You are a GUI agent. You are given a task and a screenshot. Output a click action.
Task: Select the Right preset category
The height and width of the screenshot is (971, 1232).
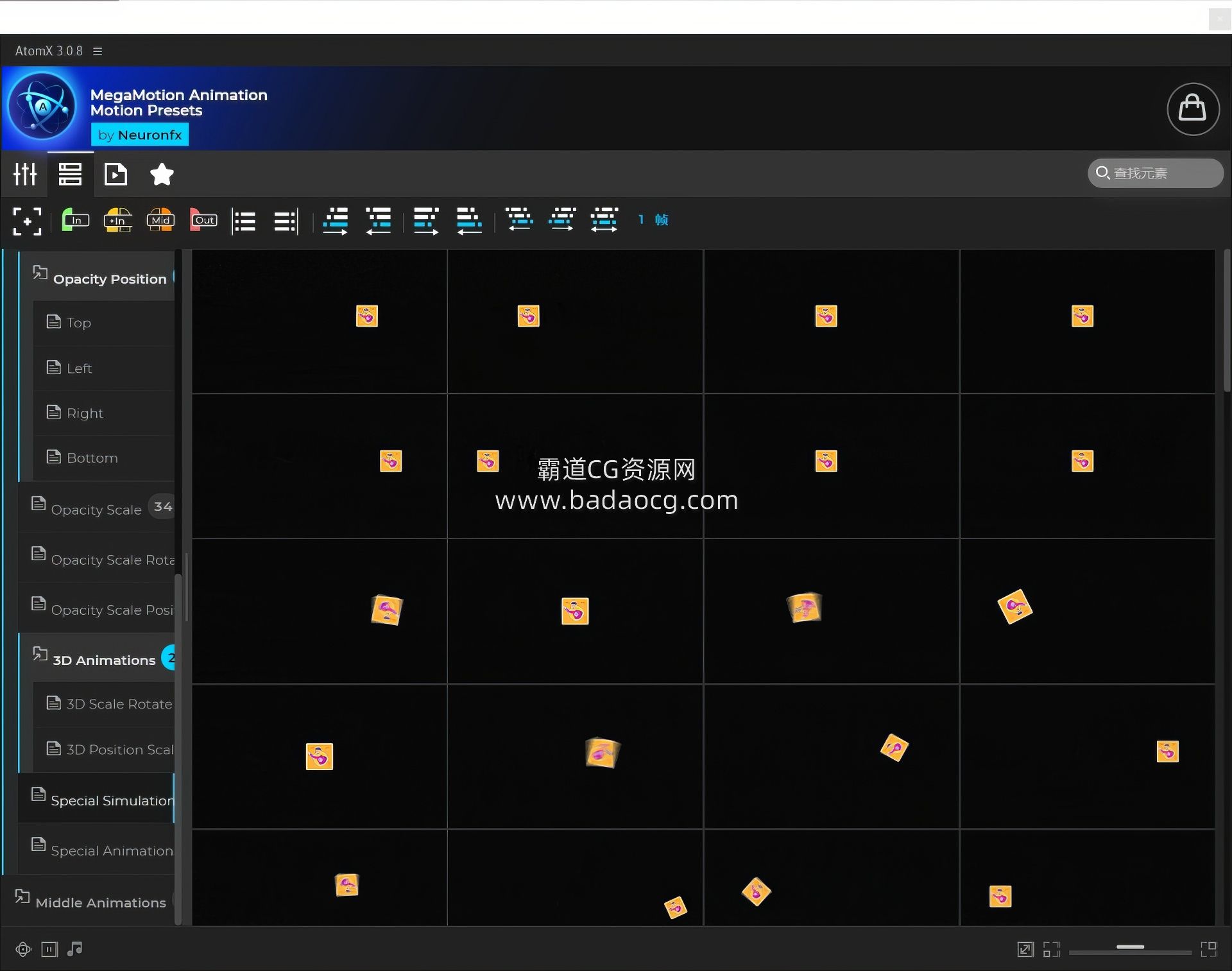104,413
